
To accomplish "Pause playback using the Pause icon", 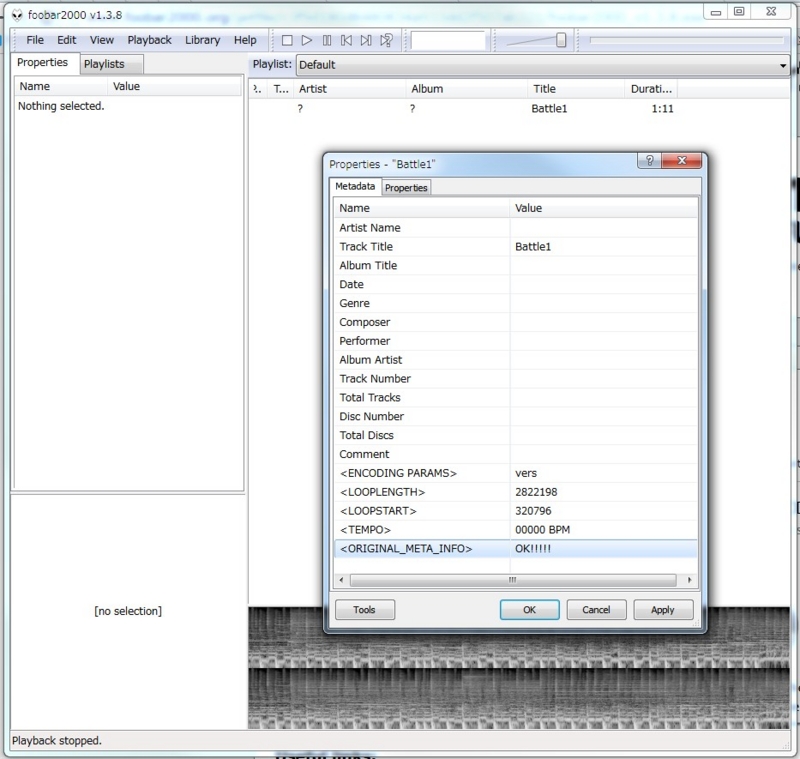I will (x=327, y=40).
